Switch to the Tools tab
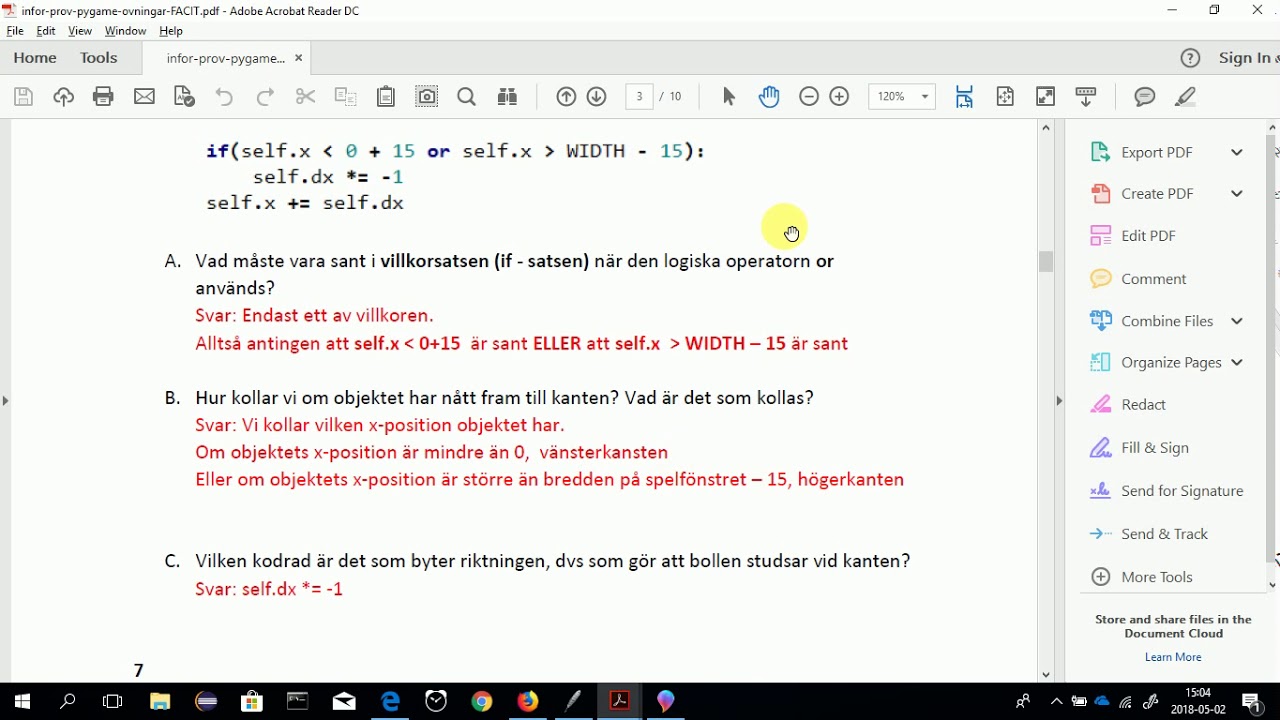The width and height of the screenshot is (1280, 720). click(x=99, y=58)
